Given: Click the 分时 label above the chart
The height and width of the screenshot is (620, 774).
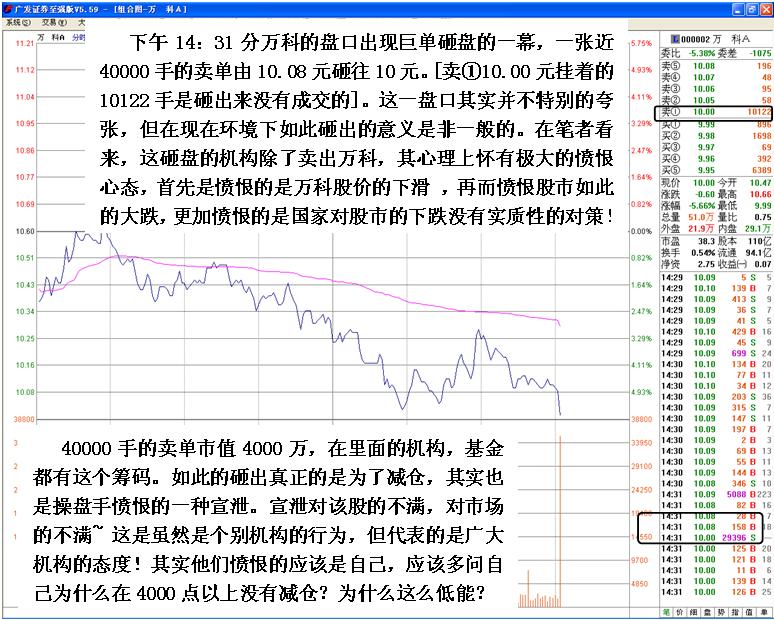Looking at the screenshot, I should click(78, 38).
